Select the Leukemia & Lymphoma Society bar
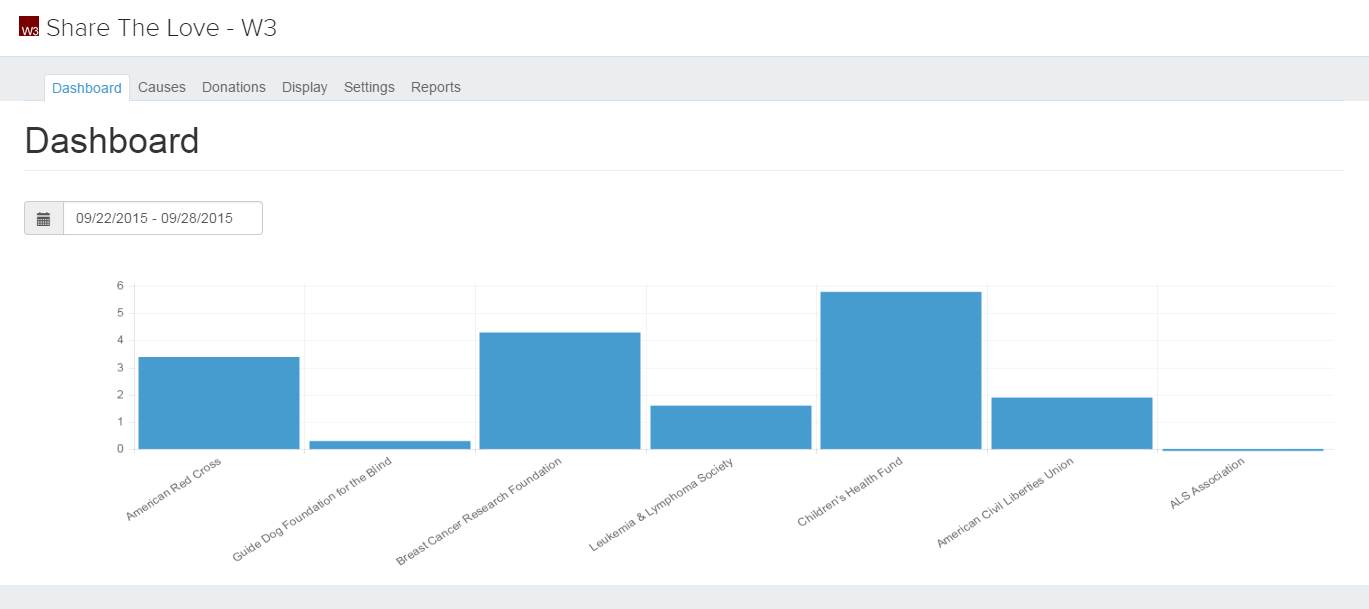This screenshot has width=1369, height=609. click(x=731, y=427)
